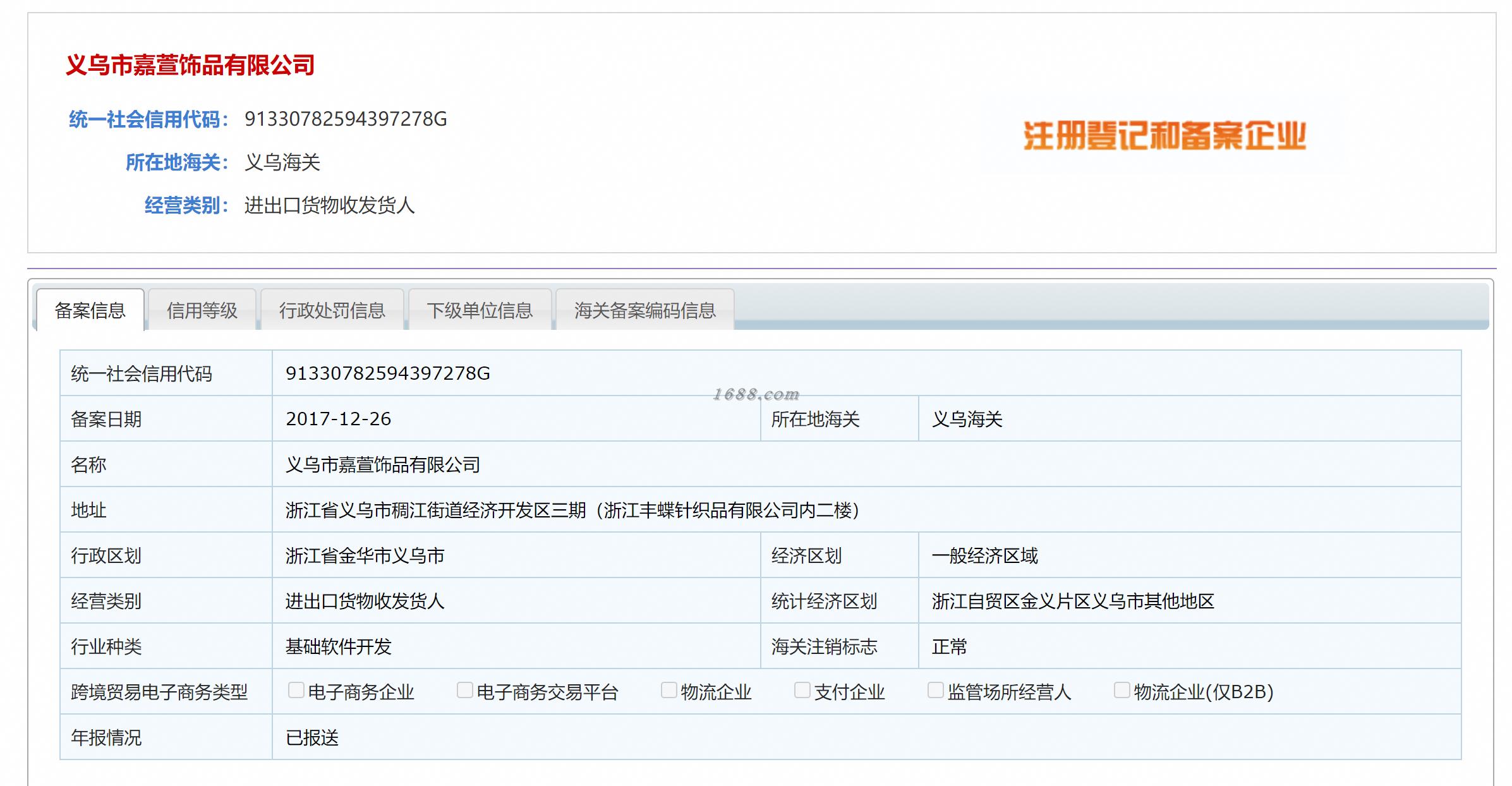Click the credit code in the header
This screenshot has width=1512, height=786.
click(346, 119)
